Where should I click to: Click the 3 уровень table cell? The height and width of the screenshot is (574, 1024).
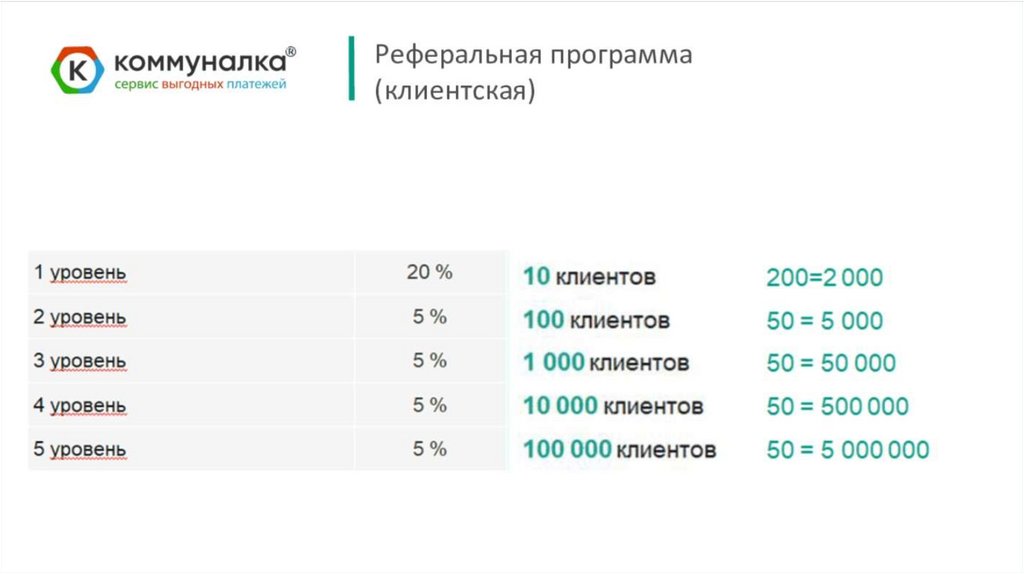(x=80, y=361)
